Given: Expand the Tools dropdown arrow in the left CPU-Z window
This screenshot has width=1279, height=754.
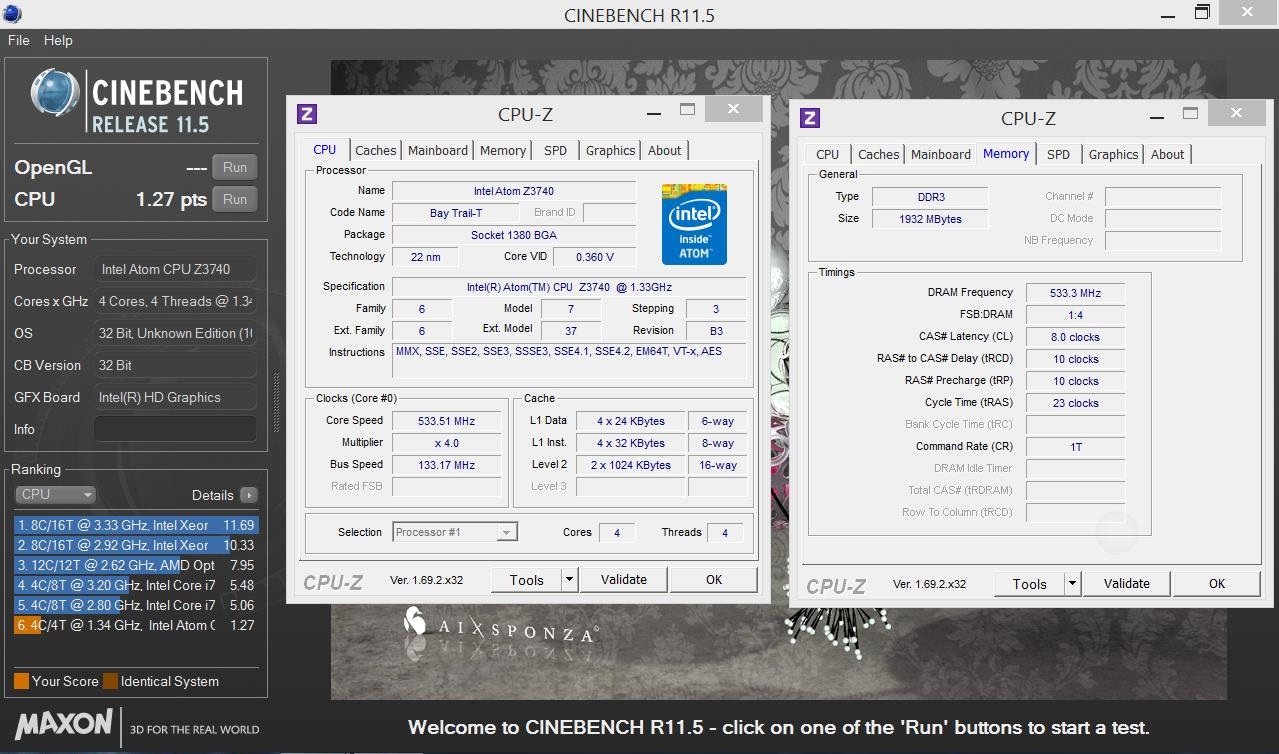Looking at the screenshot, I should (570, 579).
